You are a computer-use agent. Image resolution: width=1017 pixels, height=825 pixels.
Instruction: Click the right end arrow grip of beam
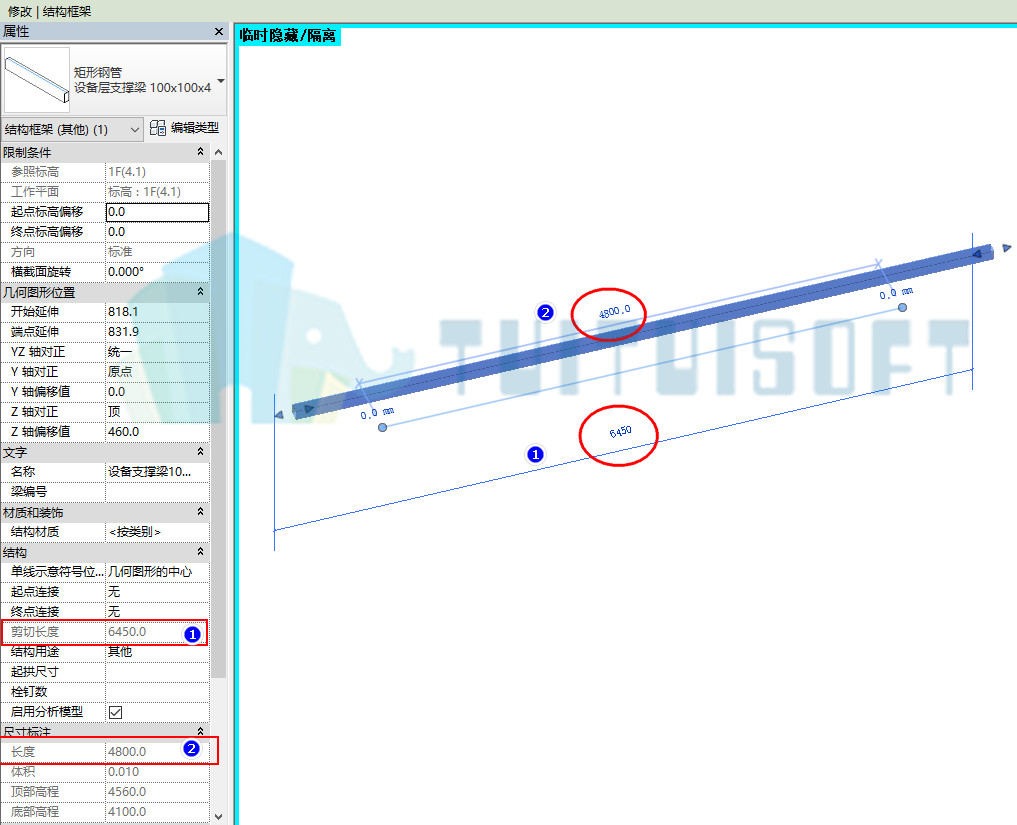pos(1007,248)
